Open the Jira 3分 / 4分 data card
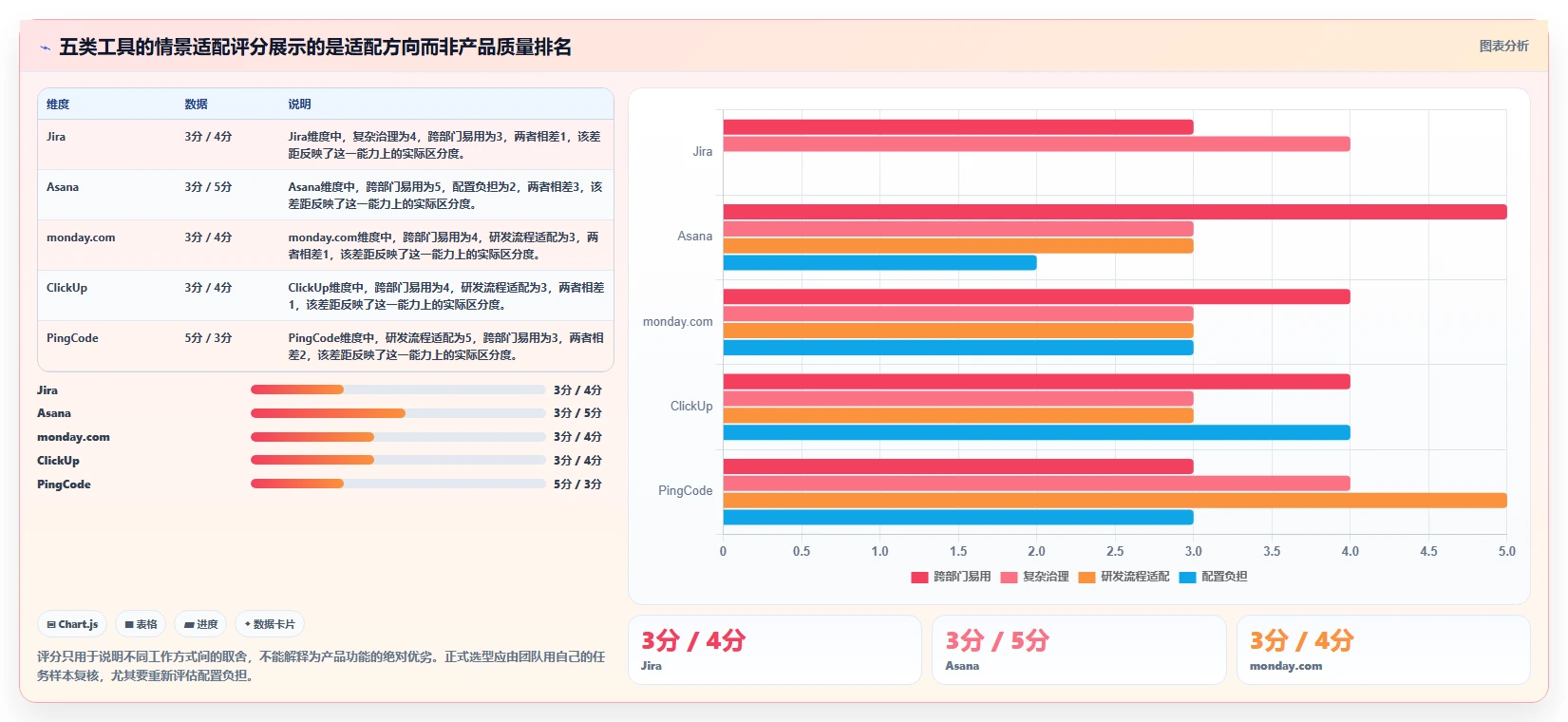1568x722 pixels. pyautogui.click(x=775, y=650)
